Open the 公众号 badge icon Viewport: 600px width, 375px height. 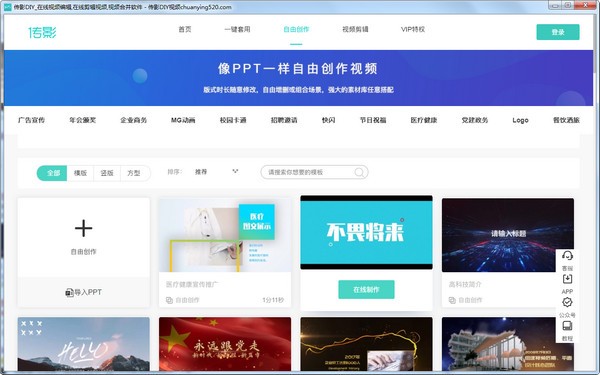(x=567, y=302)
